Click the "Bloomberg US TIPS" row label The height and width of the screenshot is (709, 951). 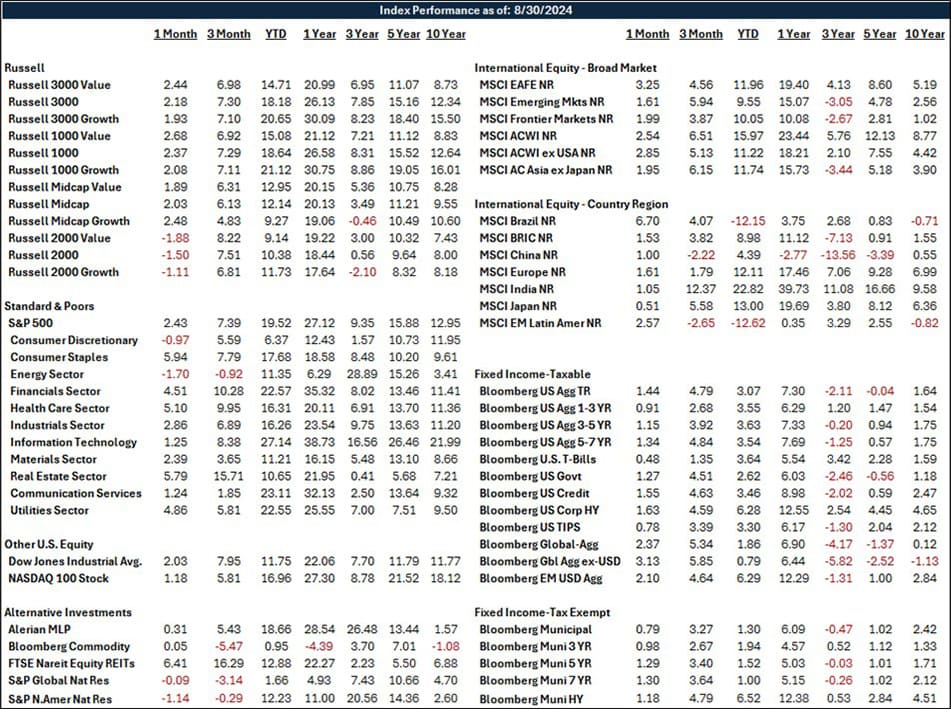click(529, 527)
